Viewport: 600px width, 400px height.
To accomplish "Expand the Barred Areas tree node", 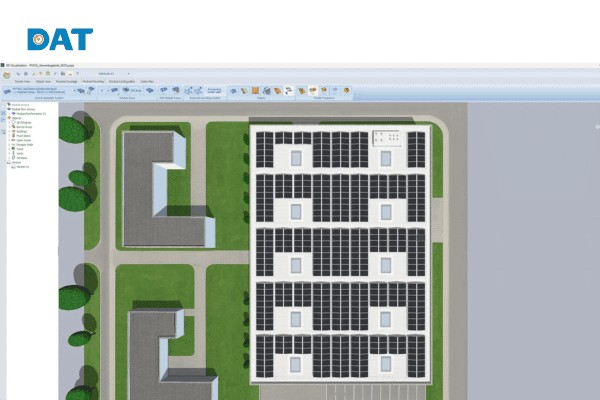I will (10, 127).
